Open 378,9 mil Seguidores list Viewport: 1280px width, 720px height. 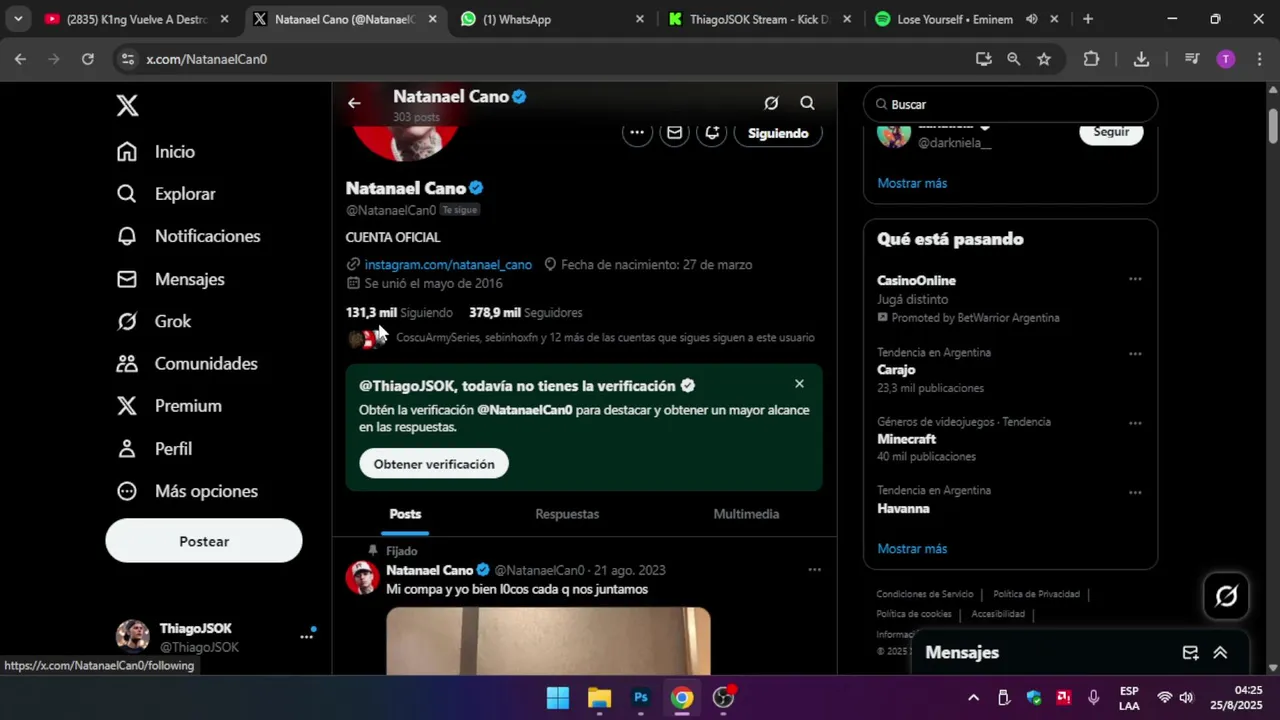(525, 313)
